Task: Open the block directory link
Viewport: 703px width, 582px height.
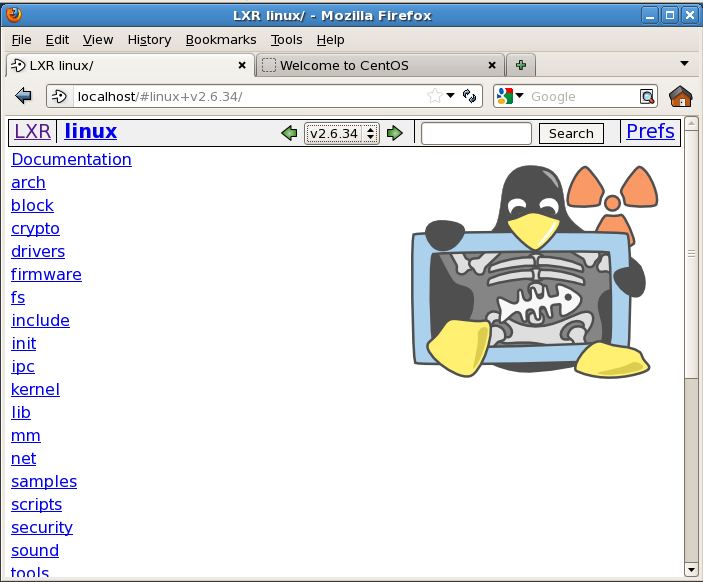Action: tap(32, 205)
